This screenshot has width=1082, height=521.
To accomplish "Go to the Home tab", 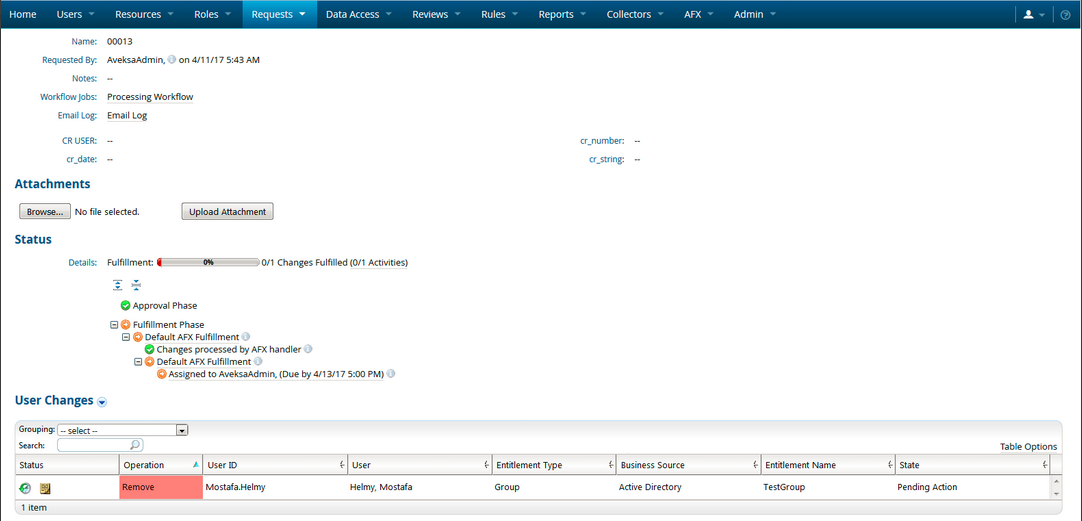I will coord(23,14).
